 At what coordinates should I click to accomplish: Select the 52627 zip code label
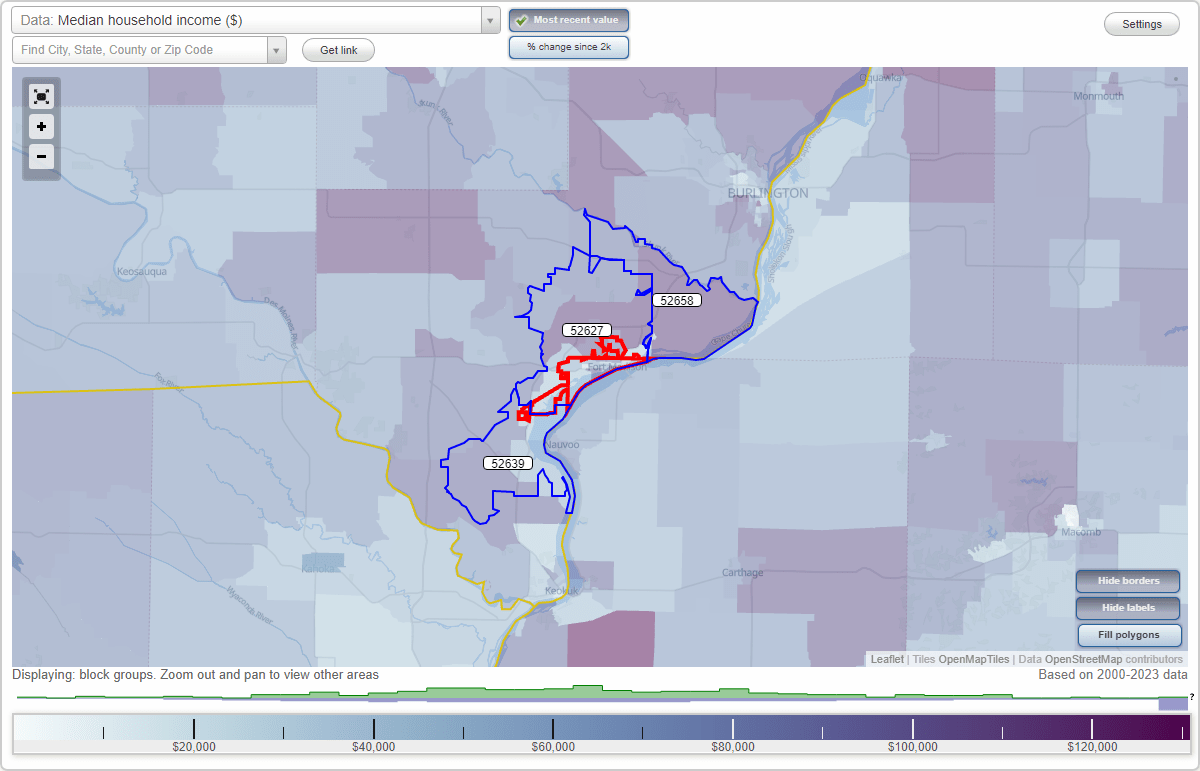pyautogui.click(x=586, y=330)
